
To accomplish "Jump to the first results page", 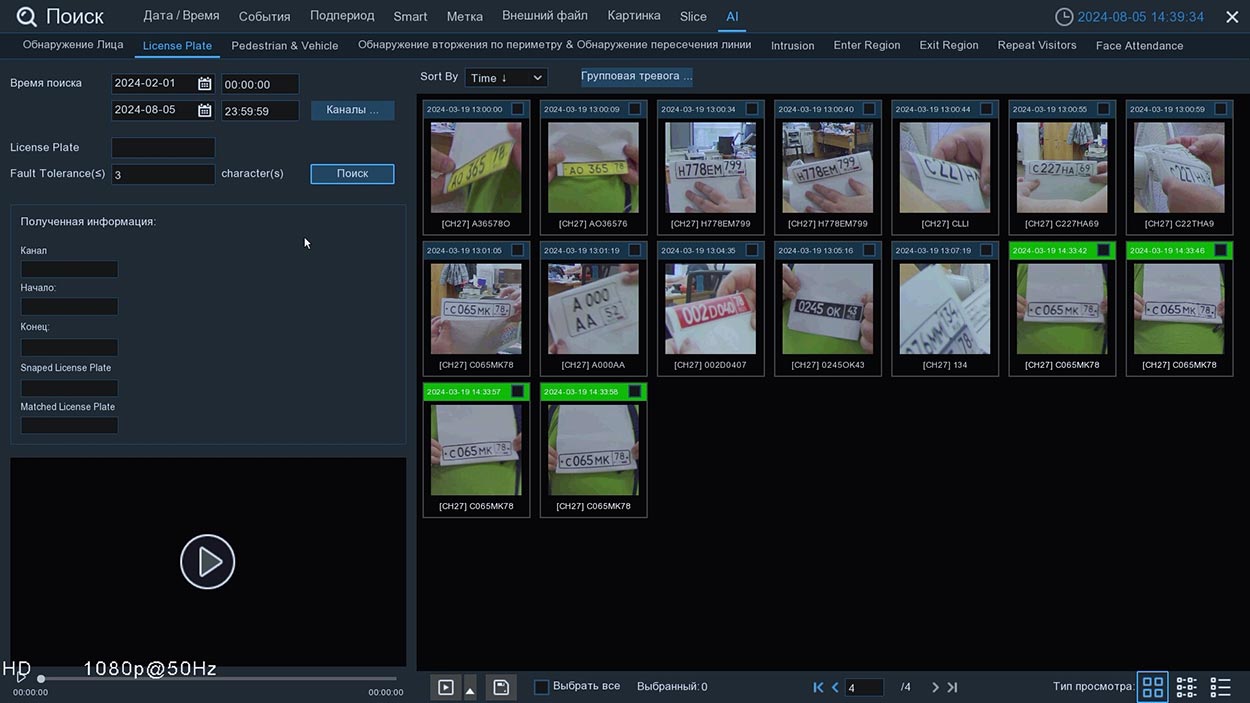I will click(x=818, y=687).
